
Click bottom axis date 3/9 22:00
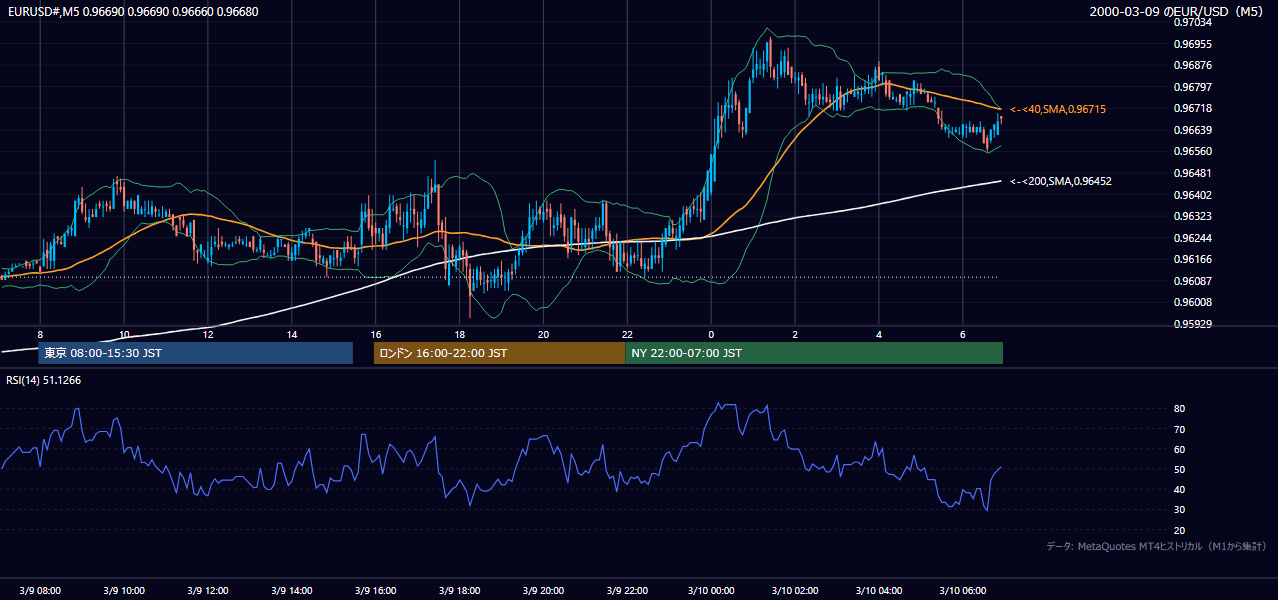pyautogui.click(x=627, y=590)
